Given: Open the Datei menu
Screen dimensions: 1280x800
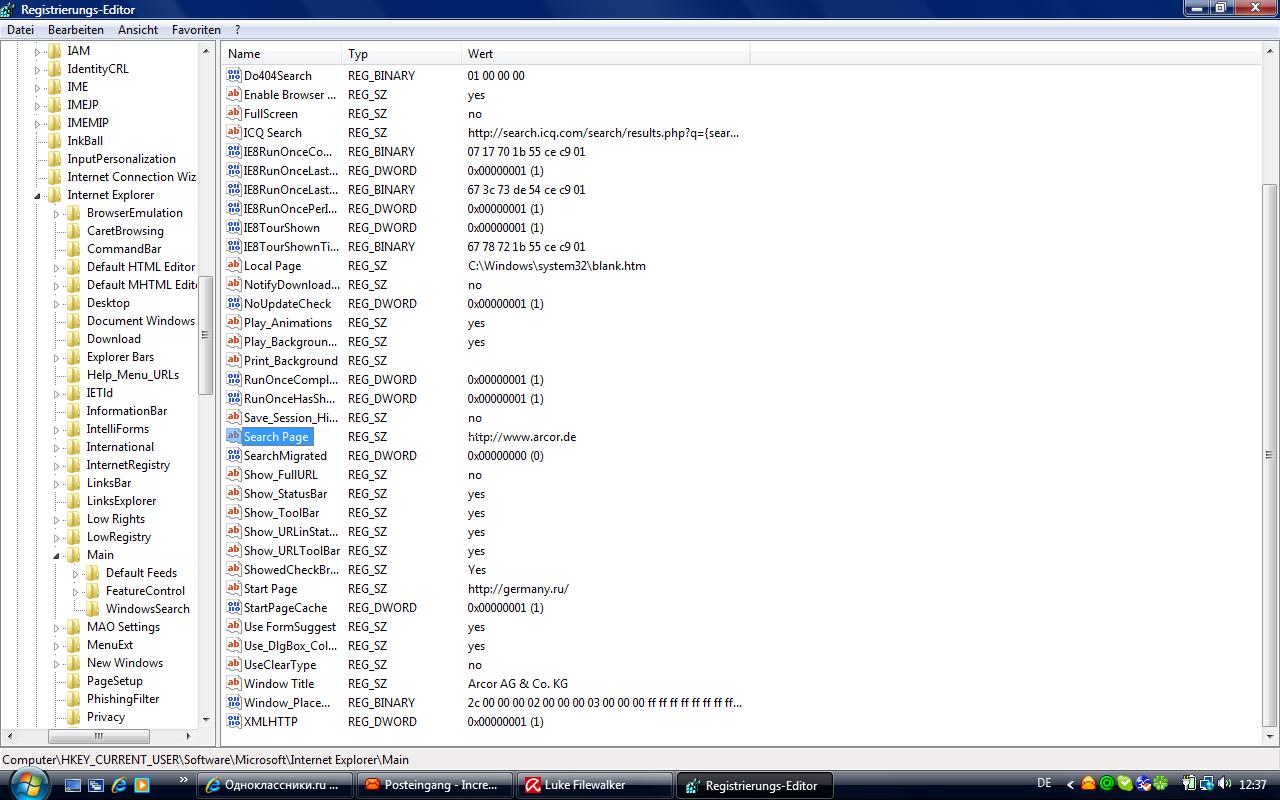Looking at the screenshot, I should (x=20, y=30).
